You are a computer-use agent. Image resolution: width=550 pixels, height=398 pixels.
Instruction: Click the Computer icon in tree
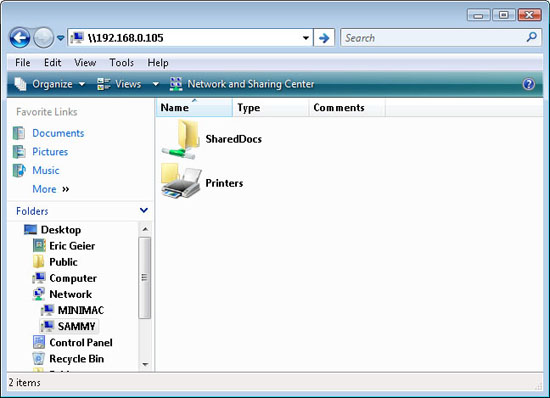39,278
